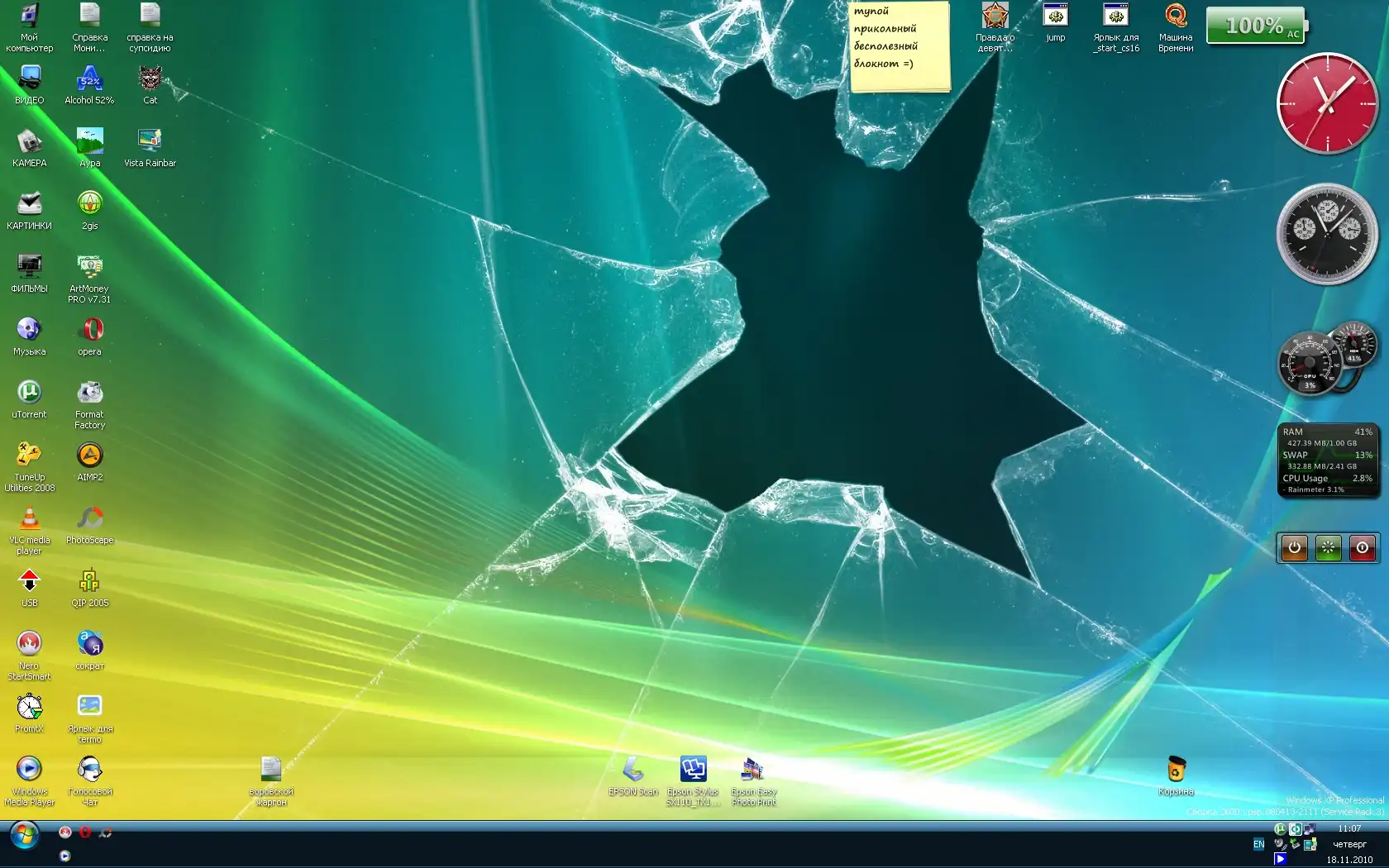Launch the Opera browser desktop icon
This screenshot has height=868, width=1389.
pos(89,330)
